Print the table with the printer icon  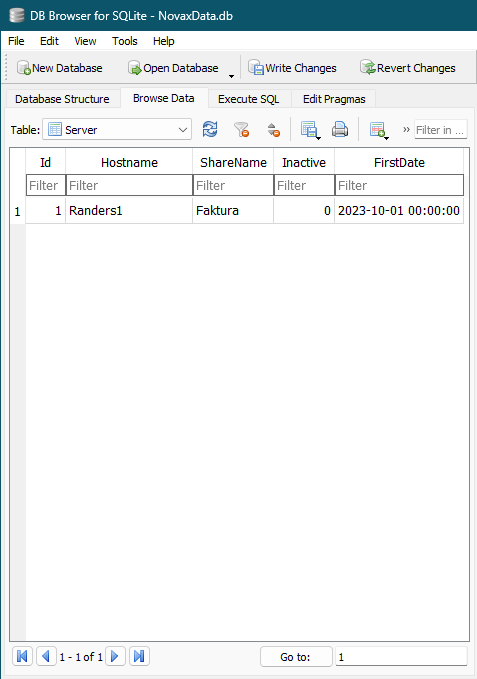click(x=340, y=129)
